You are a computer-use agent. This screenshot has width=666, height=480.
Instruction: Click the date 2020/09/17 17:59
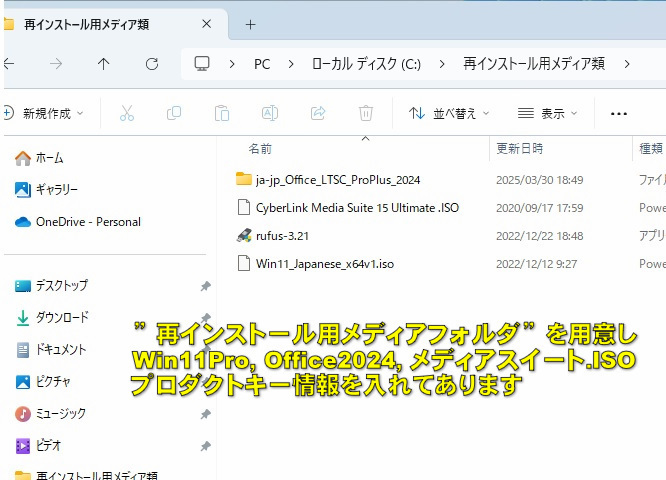[x=539, y=208]
